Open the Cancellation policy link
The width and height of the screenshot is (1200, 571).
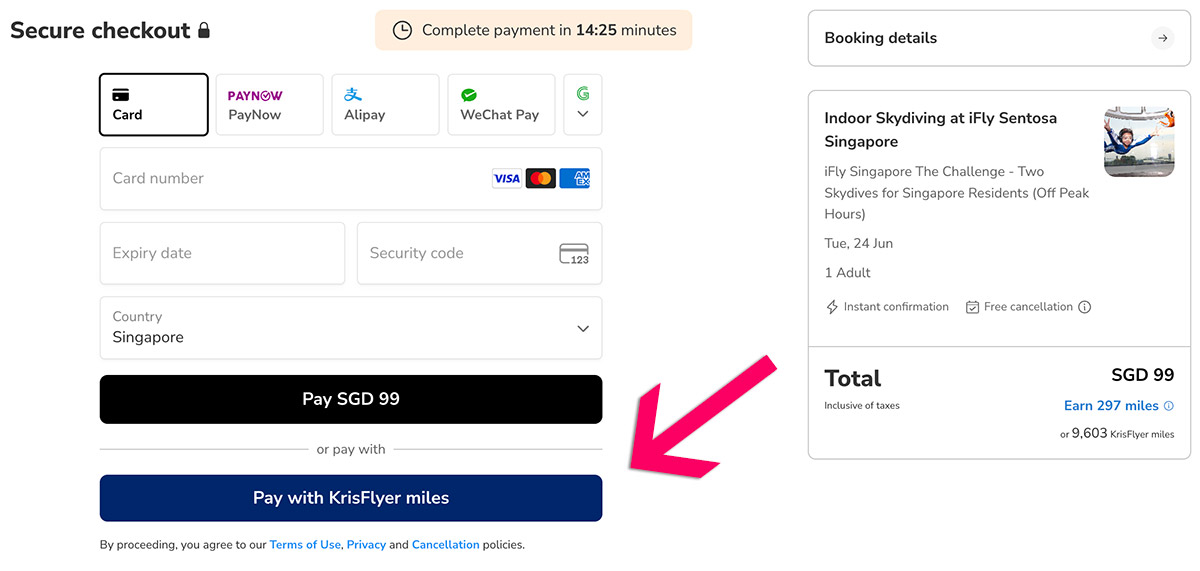[445, 545]
